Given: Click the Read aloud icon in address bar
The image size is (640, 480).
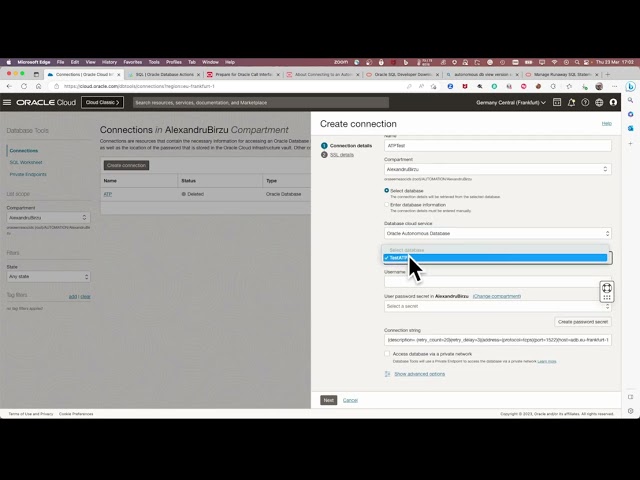Looking at the screenshot, I should [x=421, y=87].
